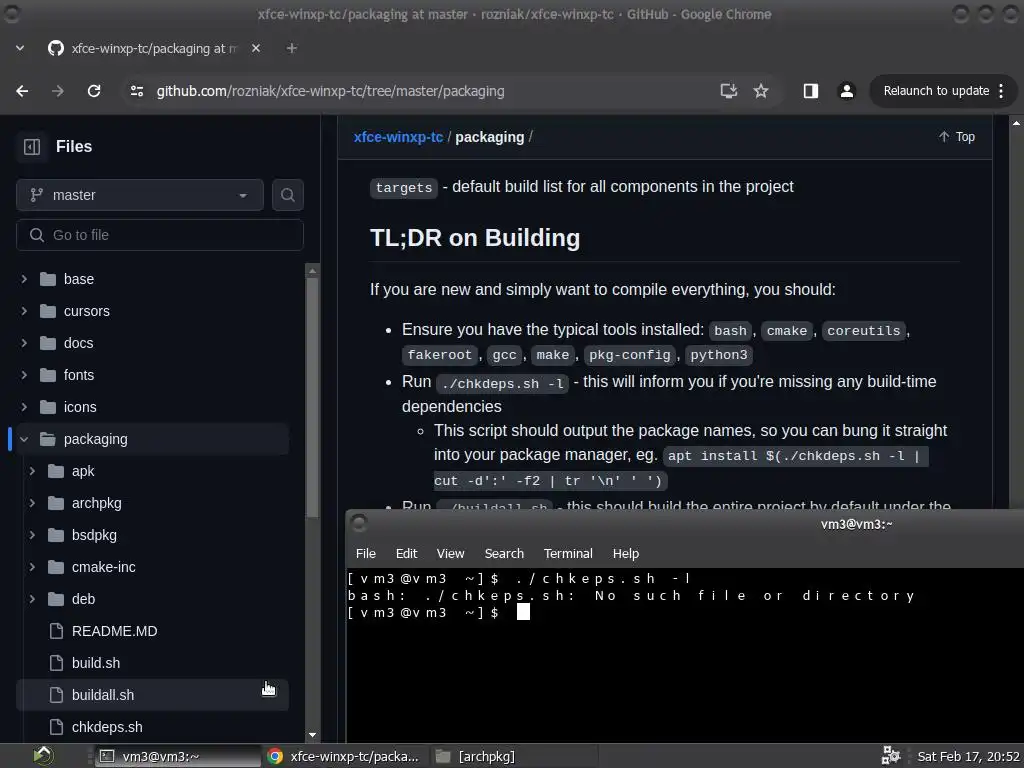Open a new Chrome tab
1024x768 pixels.
point(292,48)
